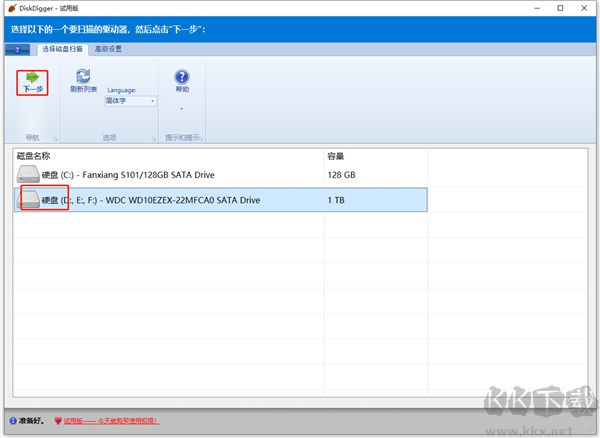Viewport: 600px width, 438px height.
Task: Open the Help (帮助) question-mark button
Action: (182, 81)
